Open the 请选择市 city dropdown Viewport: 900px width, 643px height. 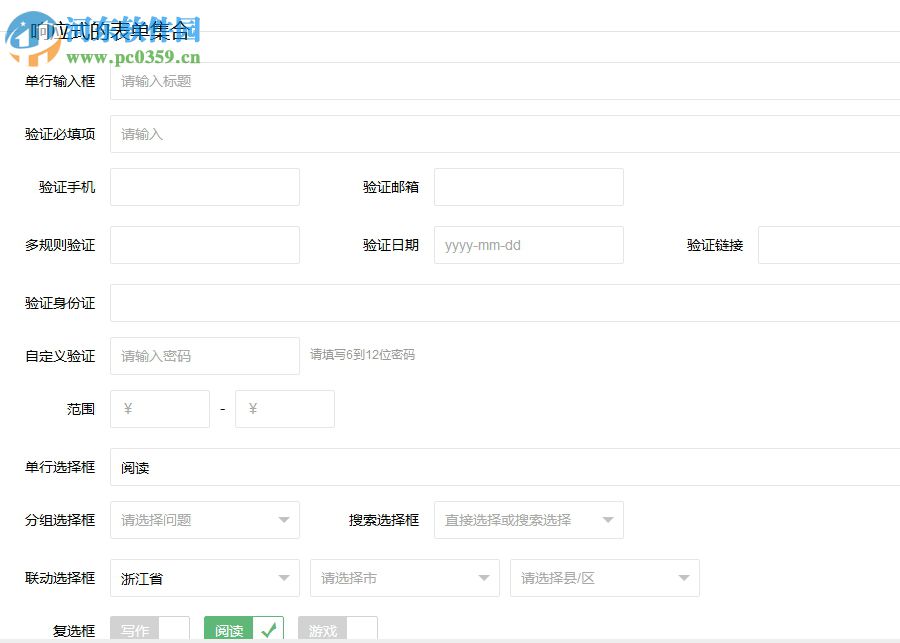click(x=405, y=578)
